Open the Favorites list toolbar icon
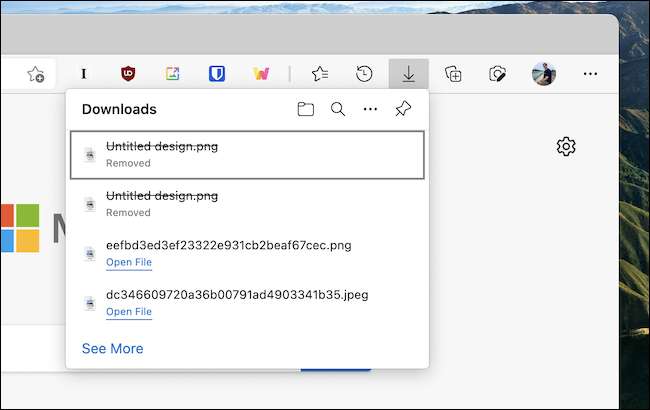The width and height of the screenshot is (650, 410). 320,74
